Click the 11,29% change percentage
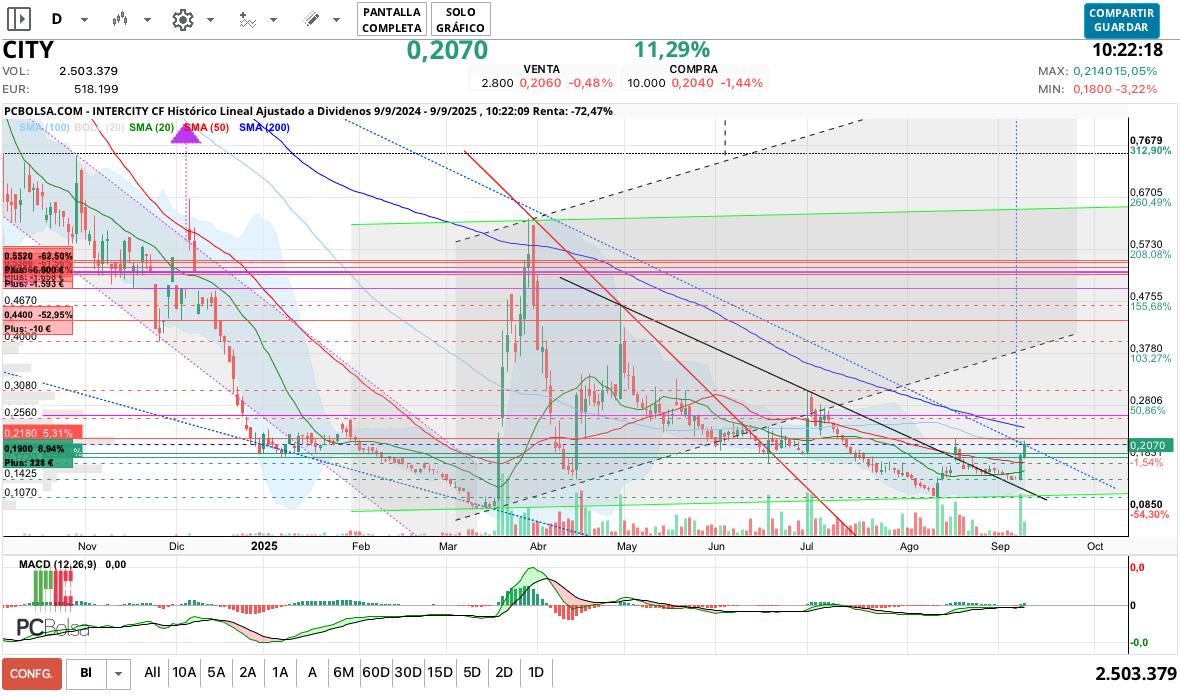The width and height of the screenshot is (1180, 696). point(672,50)
